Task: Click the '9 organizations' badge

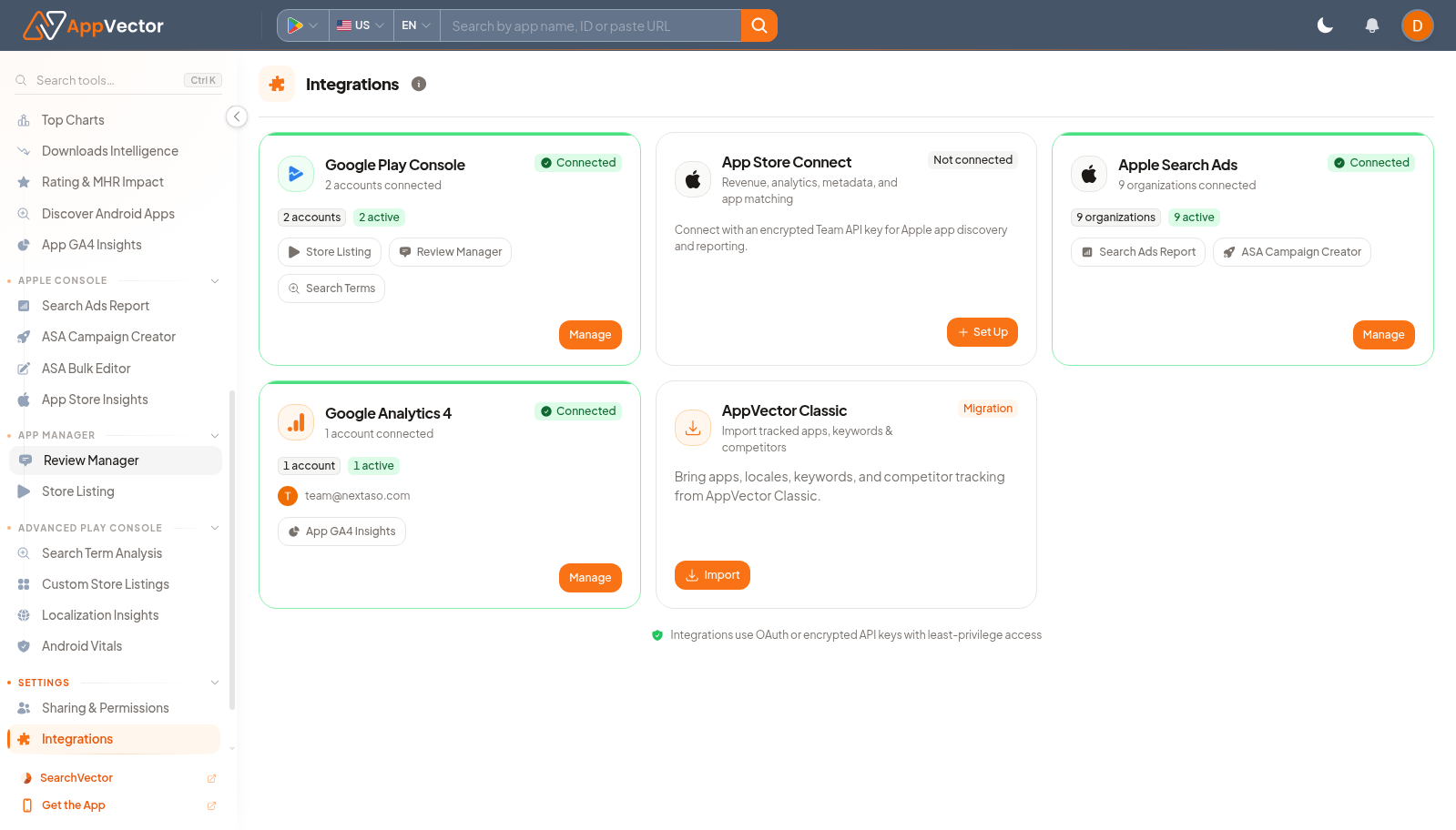Action: [x=1115, y=218]
